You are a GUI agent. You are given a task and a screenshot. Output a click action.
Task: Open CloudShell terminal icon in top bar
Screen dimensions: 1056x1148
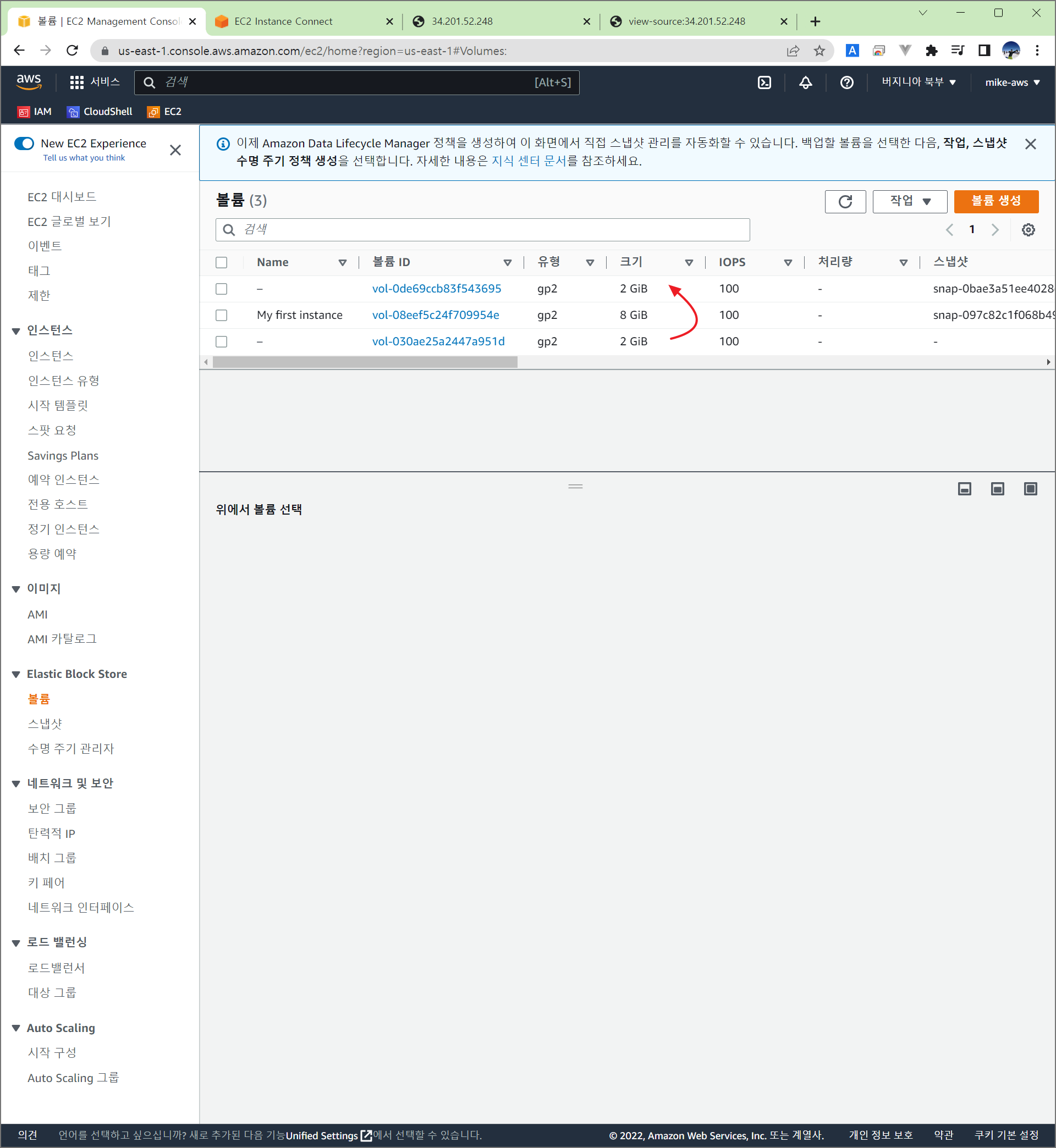[764, 82]
